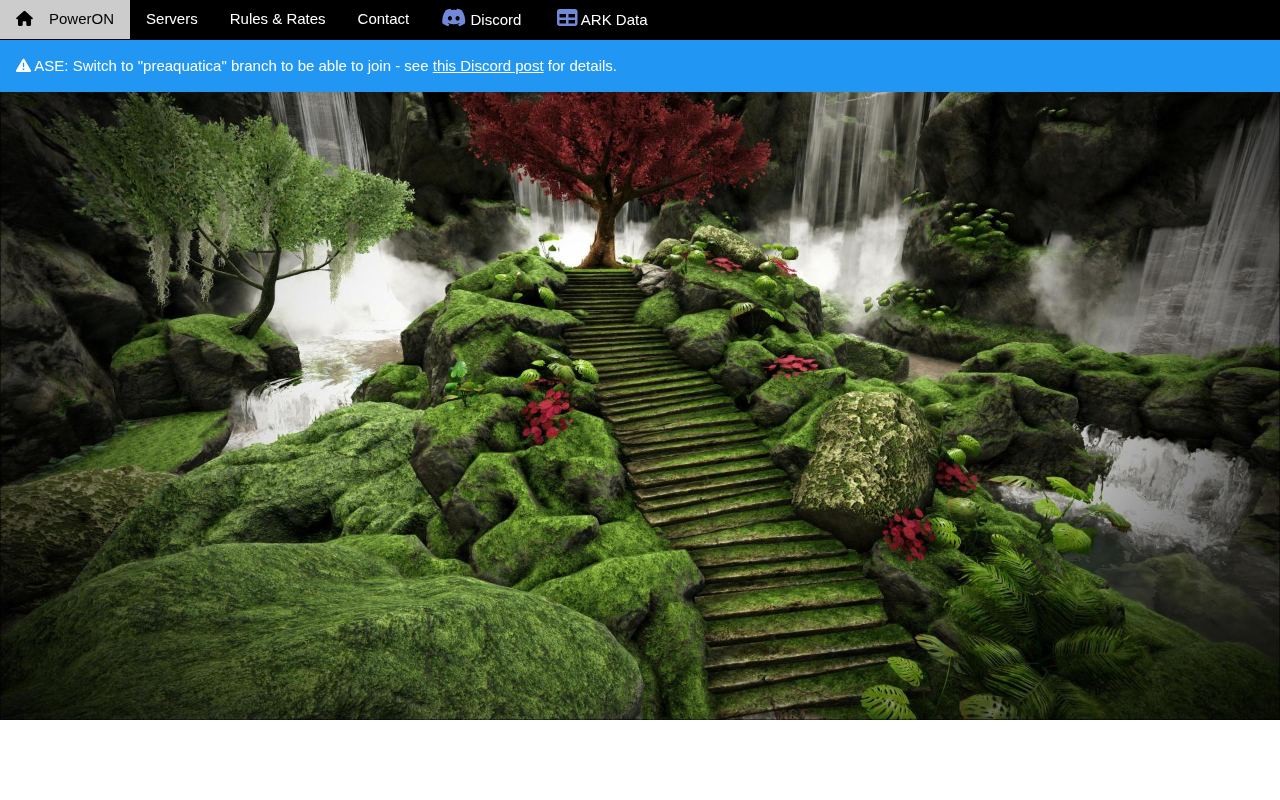The width and height of the screenshot is (1280, 800).
Task: Open the Discord menu item
Action: (482, 19)
